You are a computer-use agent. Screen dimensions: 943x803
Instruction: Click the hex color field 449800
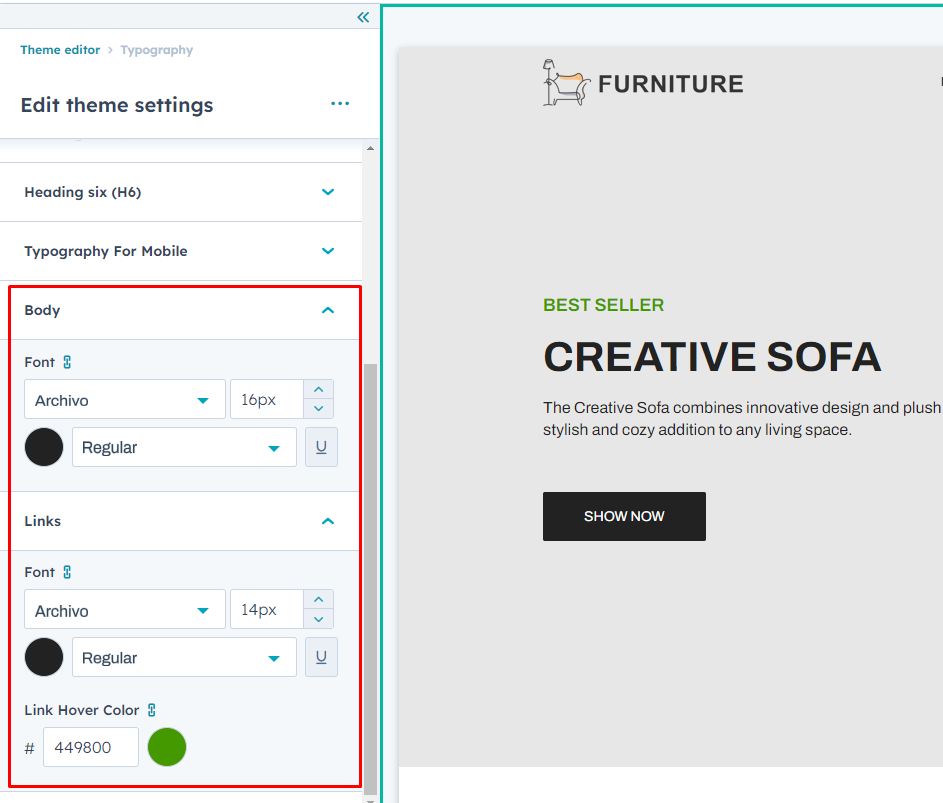point(91,747)
